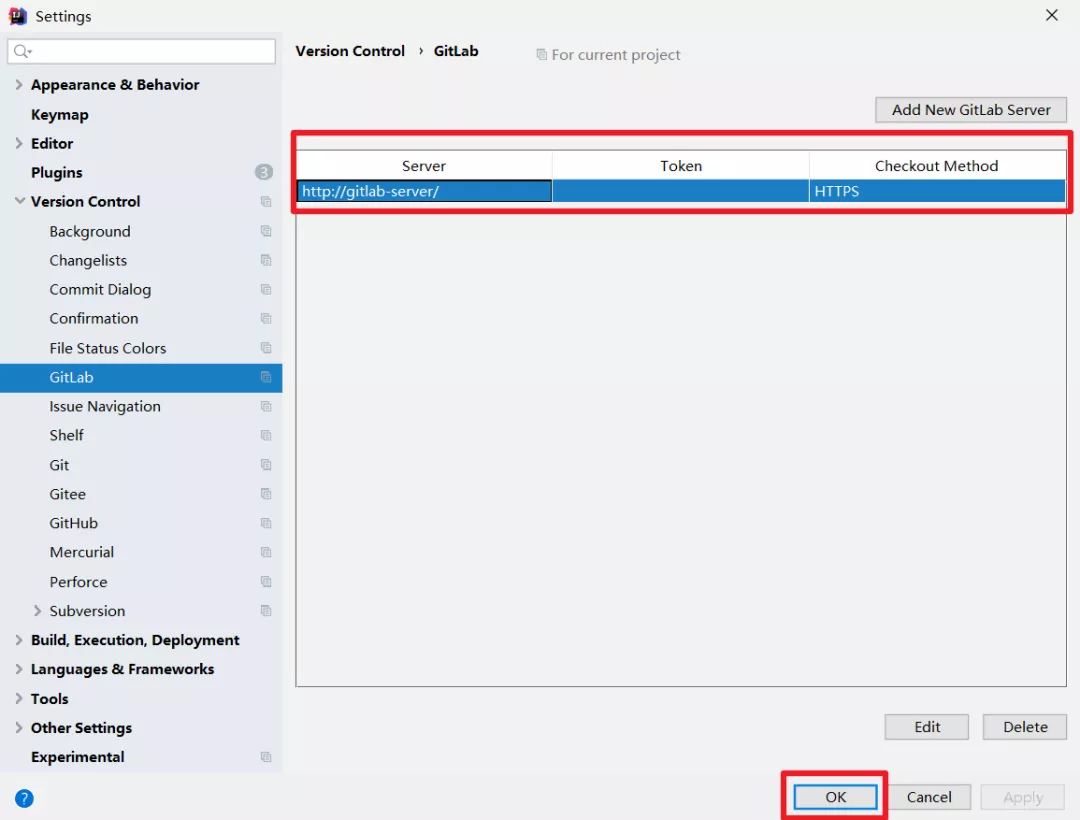Click project-level icon beside File Status Colors

click(266, 348)
